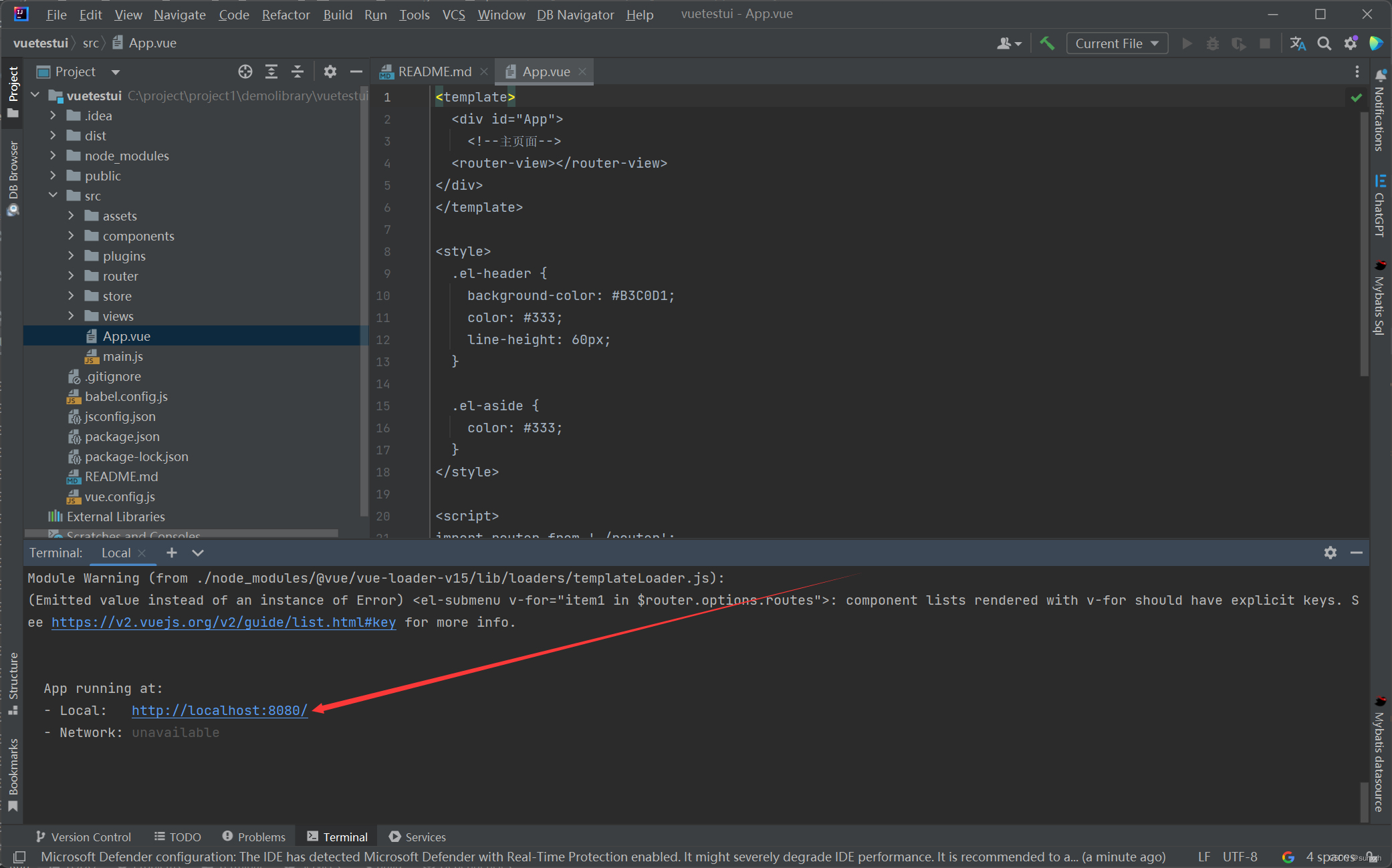The width and height of the screenshot is (1392, 868).
Task: Toggle Notifications side panel
Action: [x=1380, y=112]
